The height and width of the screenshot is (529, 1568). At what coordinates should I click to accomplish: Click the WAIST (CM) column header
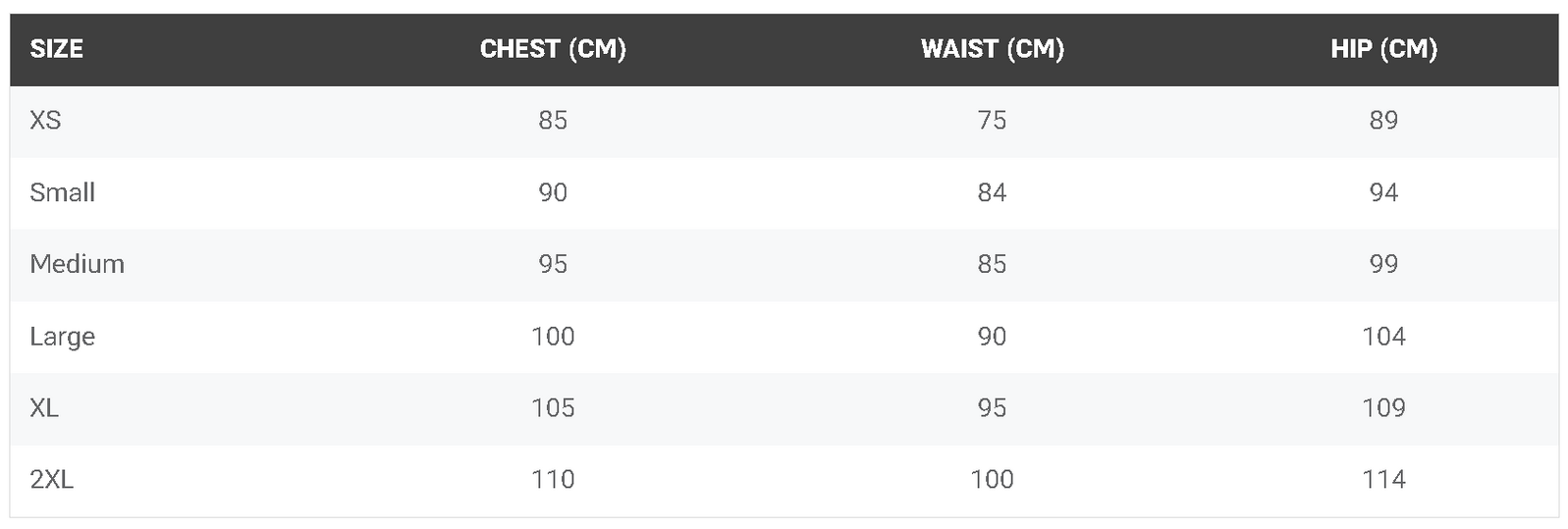click(992, 49)
